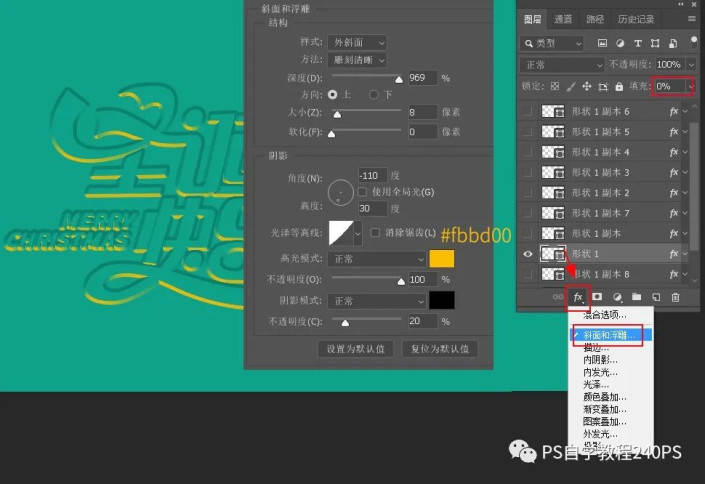Click the 设置为默认值 button
This screenshot has height=484, width=705.
pos(356,349)
